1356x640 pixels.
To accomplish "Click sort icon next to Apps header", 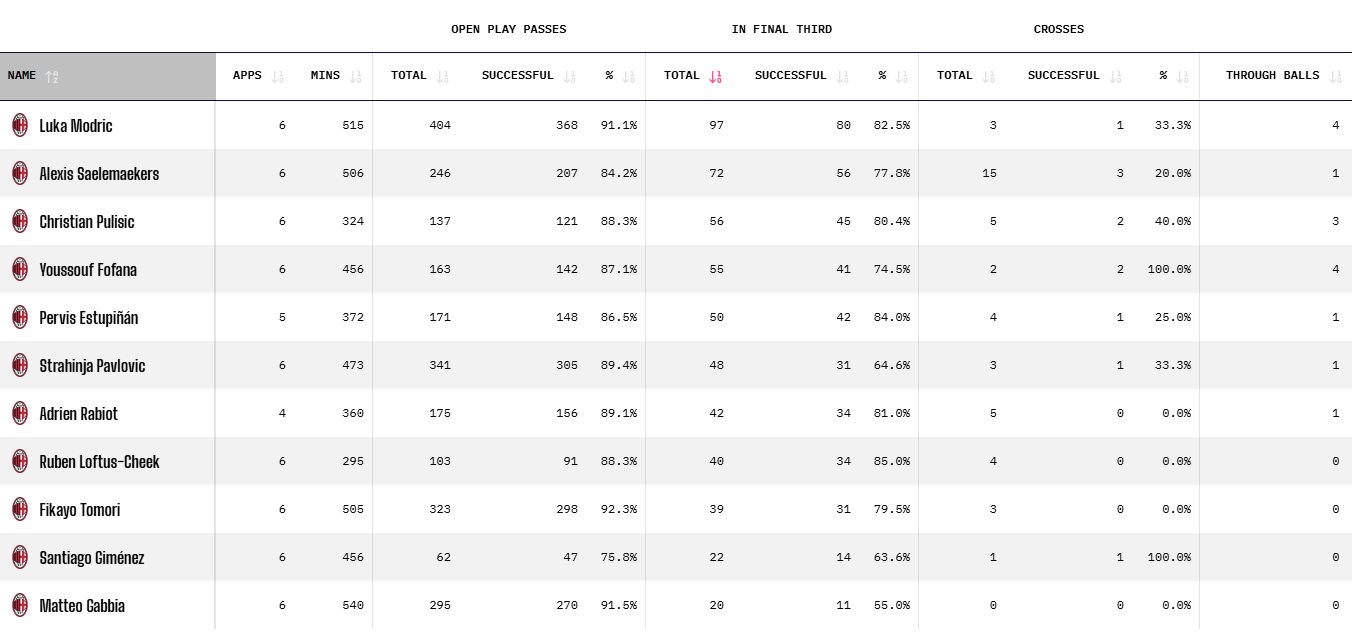I will 277,76.
